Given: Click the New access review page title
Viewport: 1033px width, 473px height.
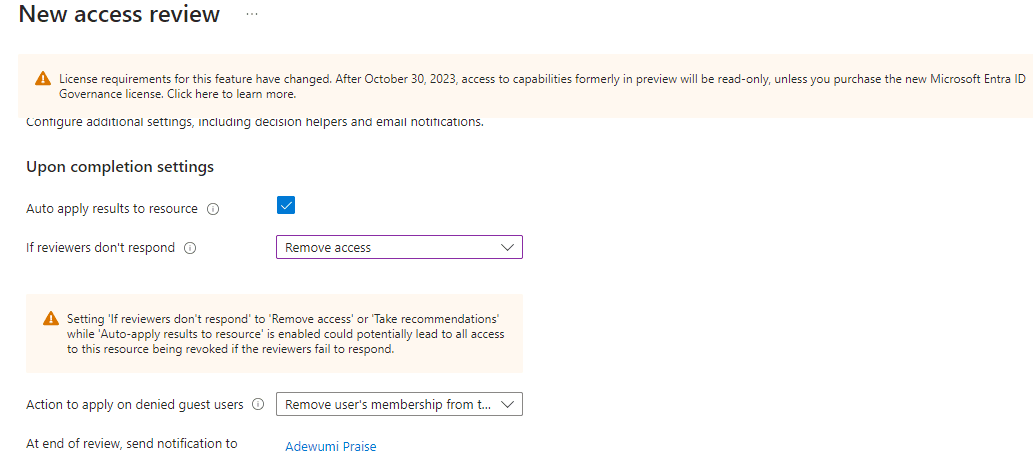Looking at the screenshot, I should point(119,15).
